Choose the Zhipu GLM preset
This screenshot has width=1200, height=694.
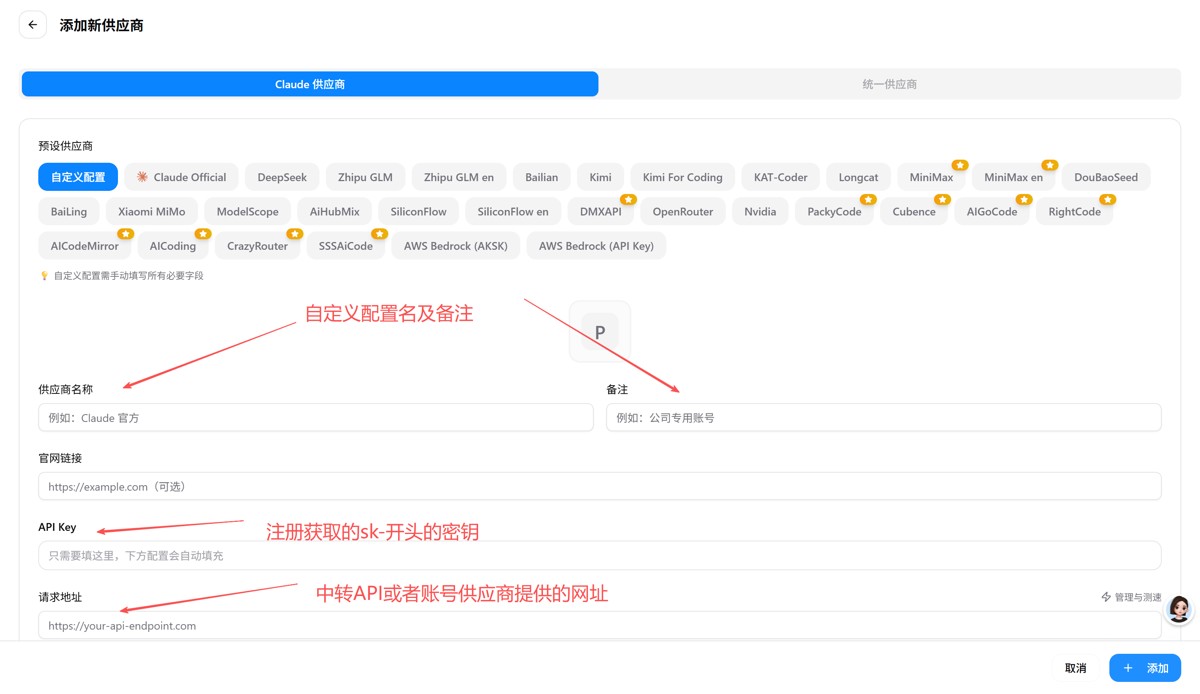[365, 177]
